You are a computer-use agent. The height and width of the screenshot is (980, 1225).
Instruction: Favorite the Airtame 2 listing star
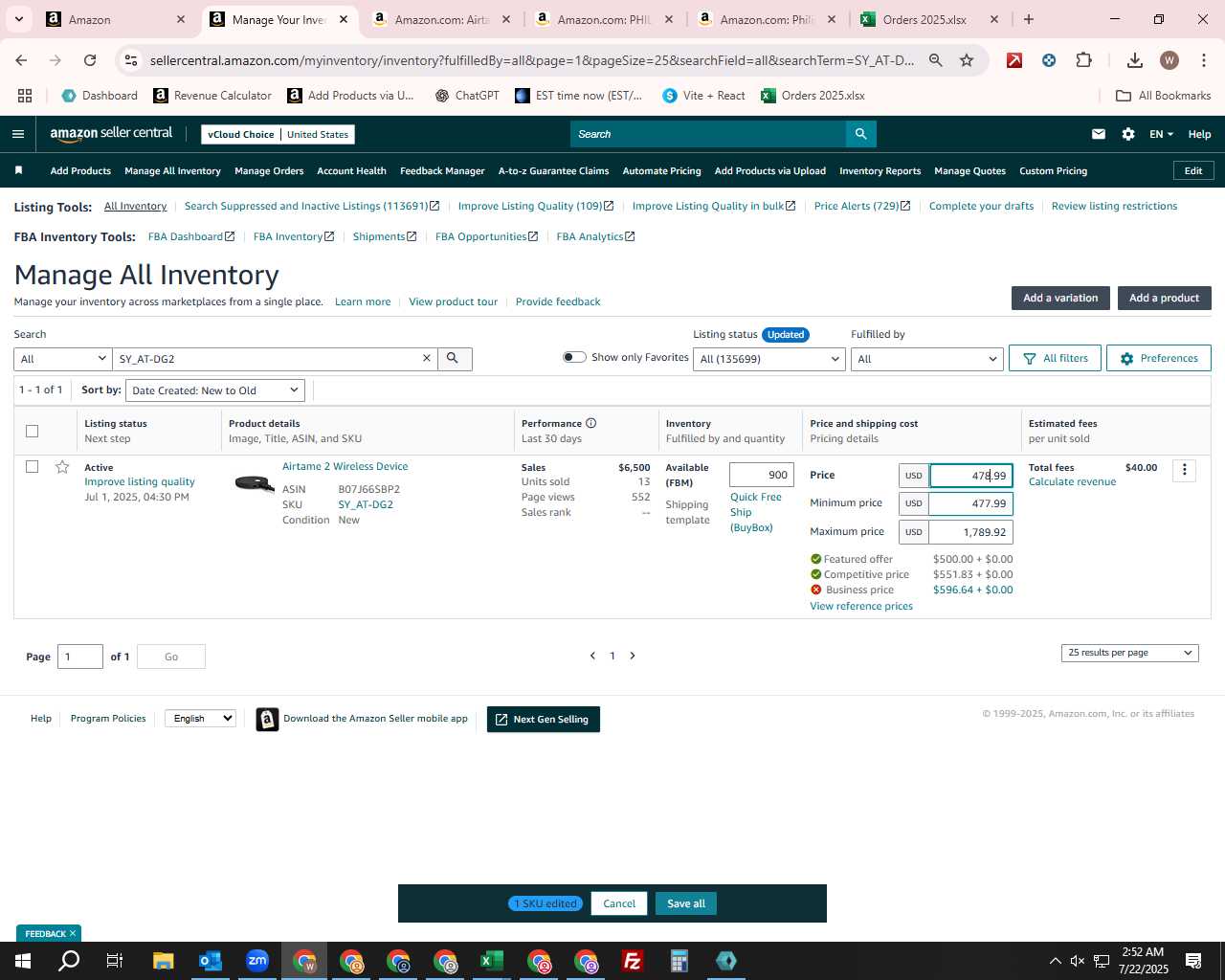62,467
